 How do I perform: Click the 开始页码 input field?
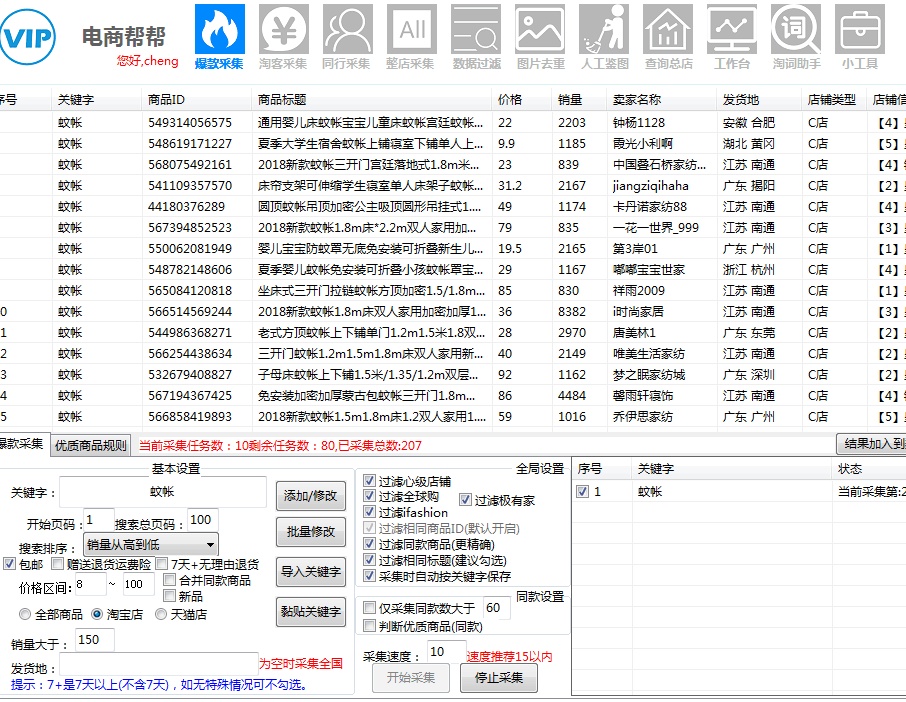[97, 520]
